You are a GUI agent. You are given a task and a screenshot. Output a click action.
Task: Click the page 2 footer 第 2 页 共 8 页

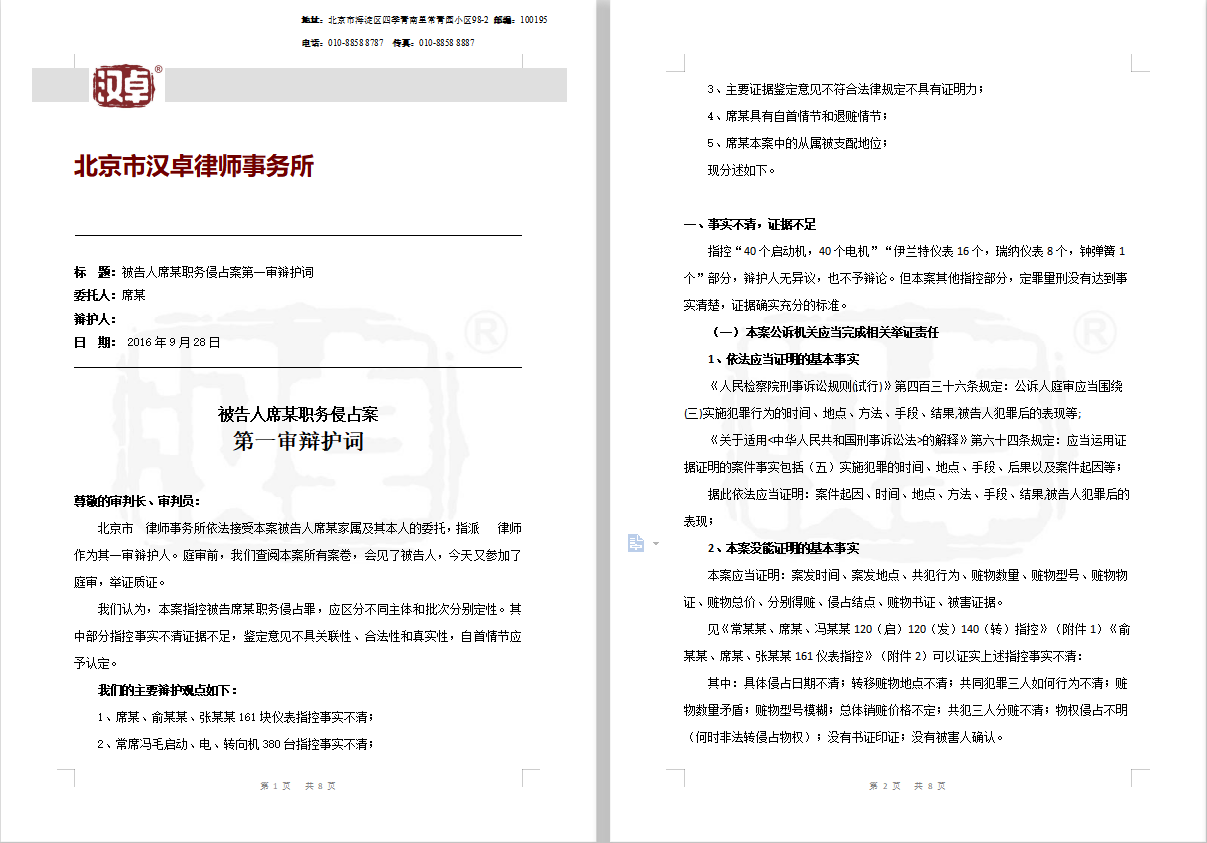907,786
